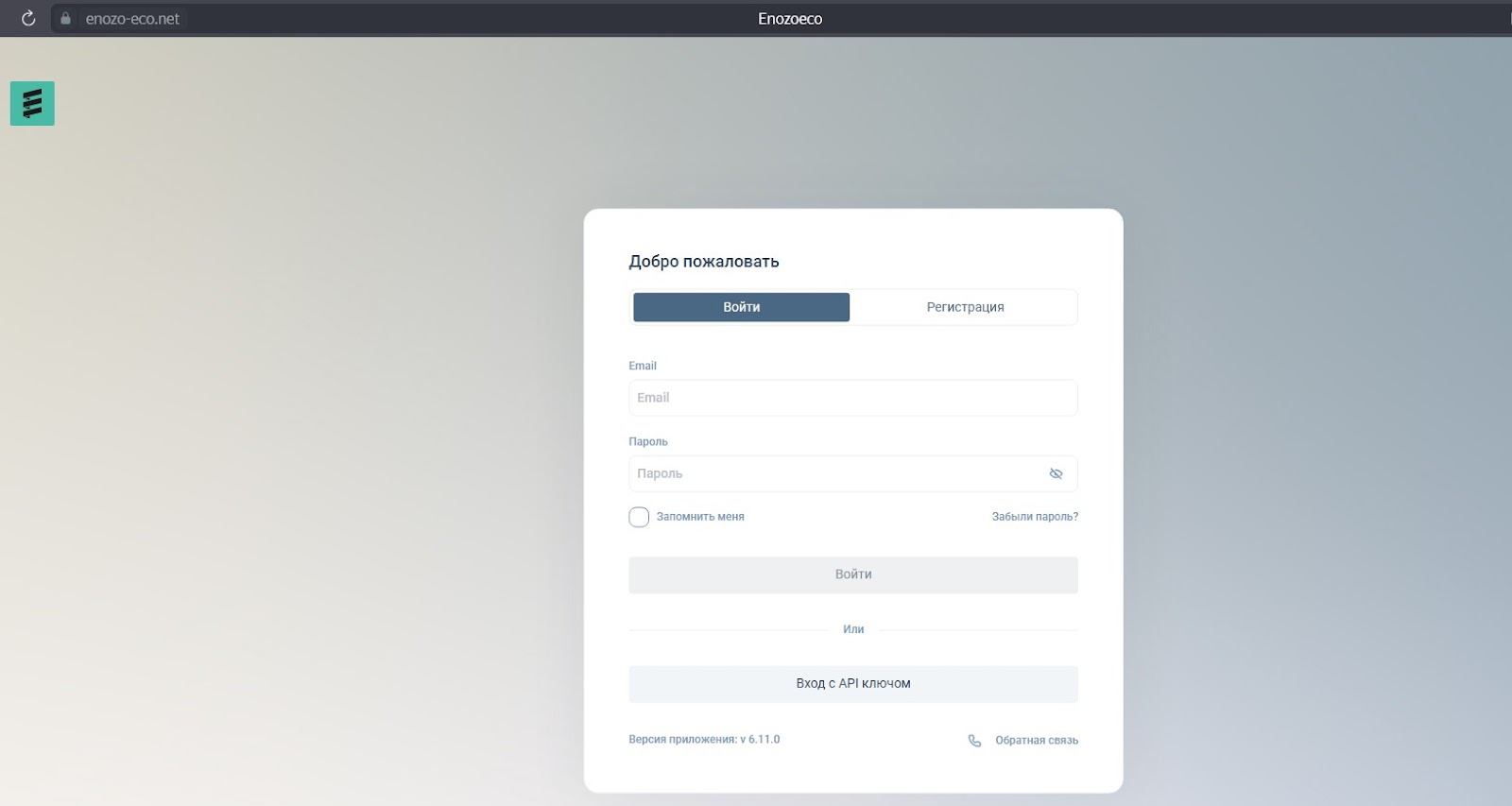
Task: Click the padlock site security icon
Action: [x=65, y=18]
